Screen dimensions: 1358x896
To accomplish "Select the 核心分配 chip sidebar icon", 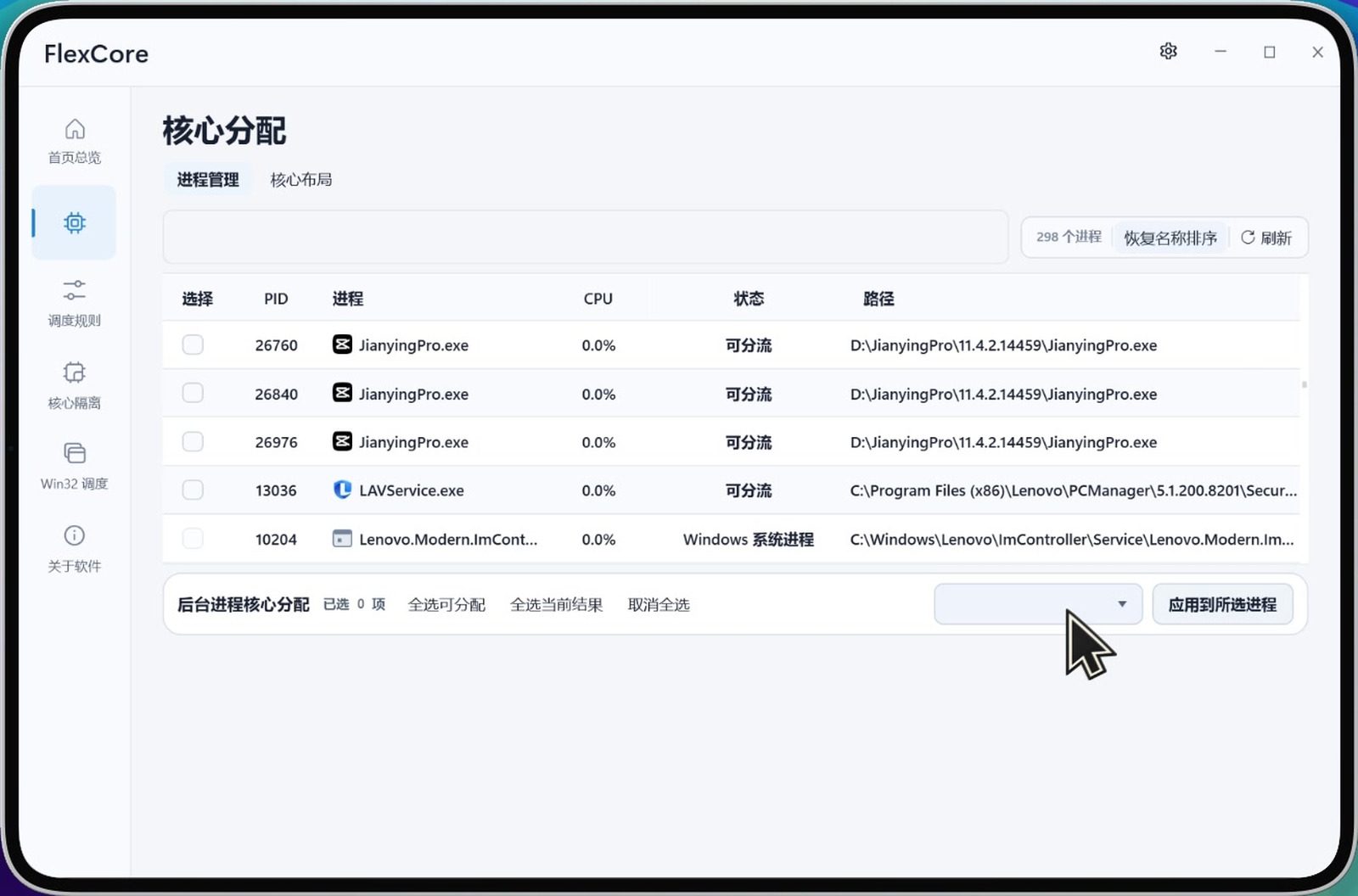I will [75, 222].
